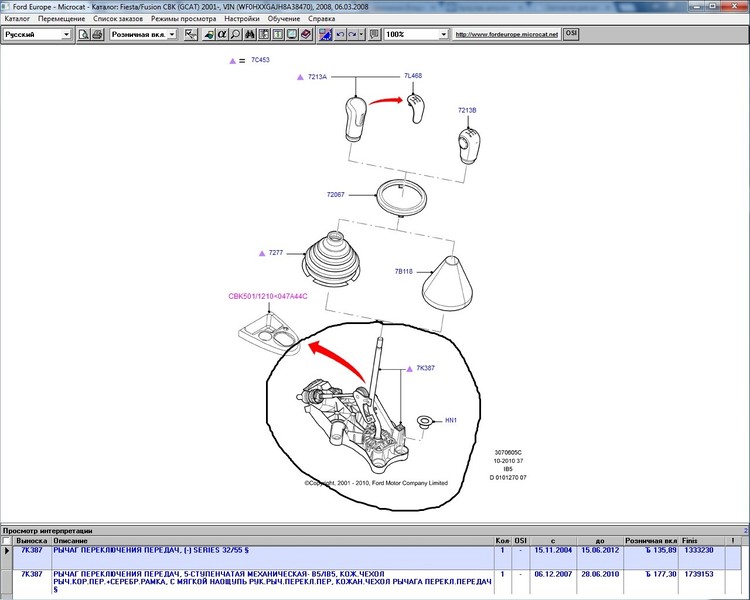Image resolution: width=750 pixels, height=600 pixels.
Task: Click the 7277 callout in the diagram
Action: point(276,253)
